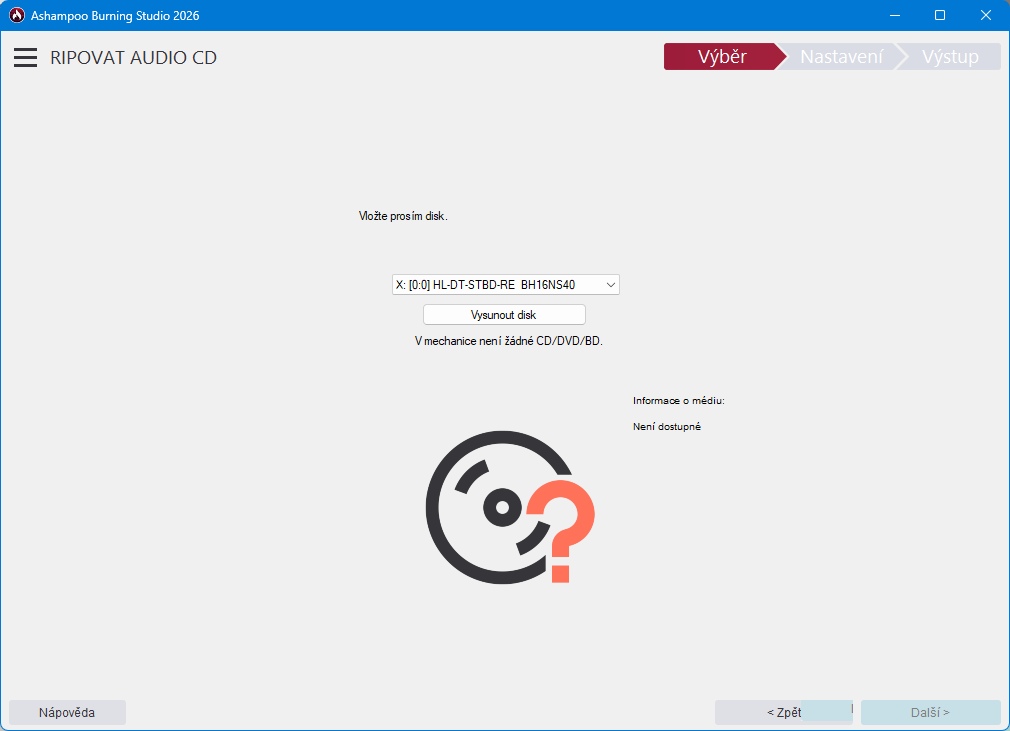
Task: Maximize the Burning Studio window
Action: [x=939, y=15]
